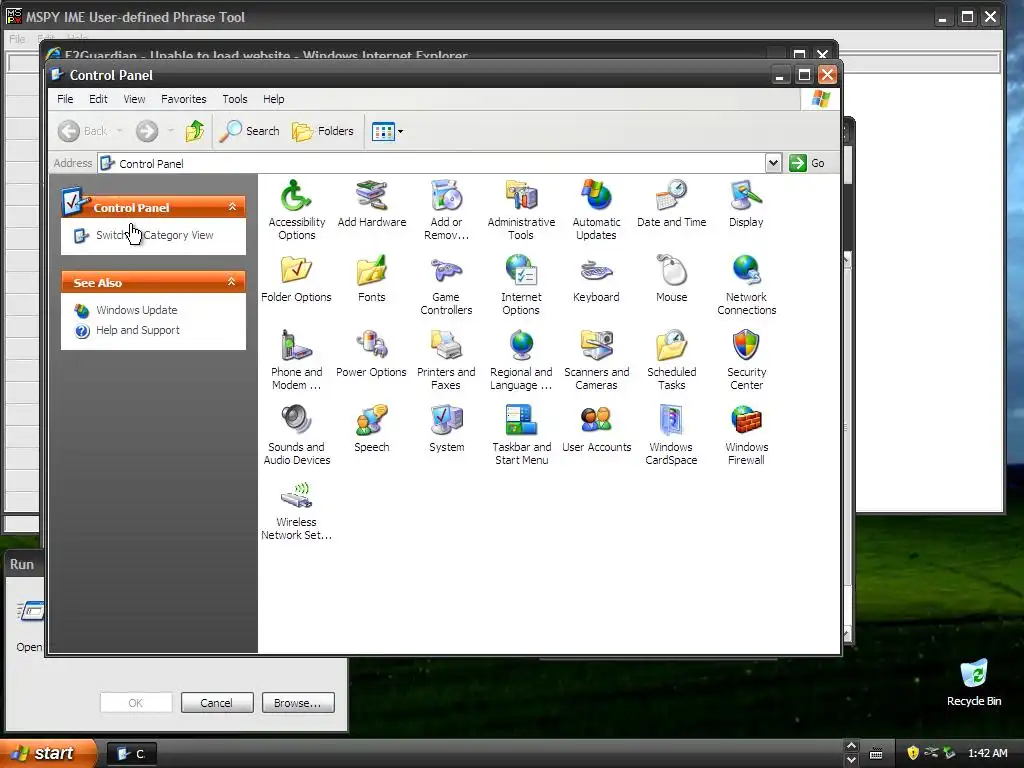Open the Forward button history dropdown arrow

(170, 131)
